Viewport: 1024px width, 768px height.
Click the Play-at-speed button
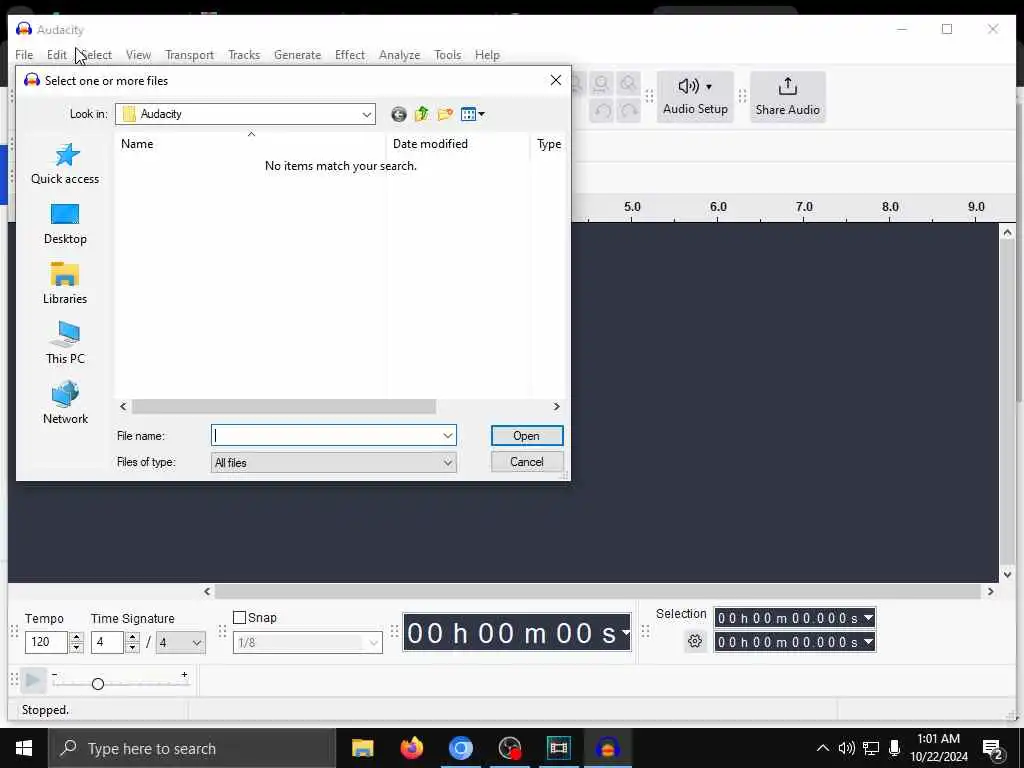tap(33, 680)
